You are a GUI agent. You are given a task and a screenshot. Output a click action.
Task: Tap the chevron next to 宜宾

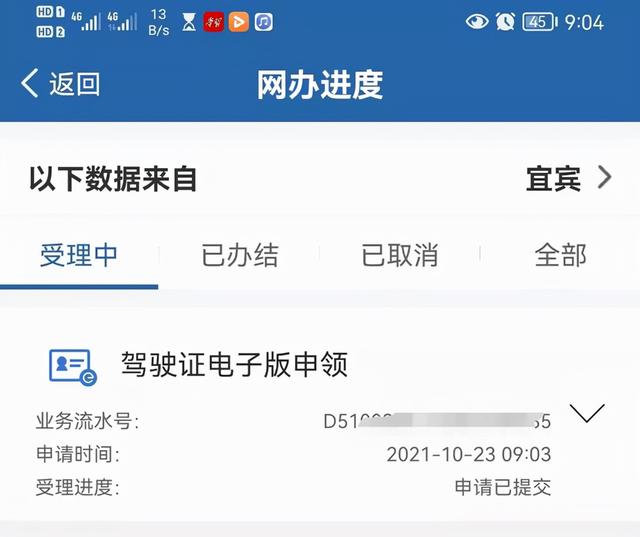coord(604,178)
